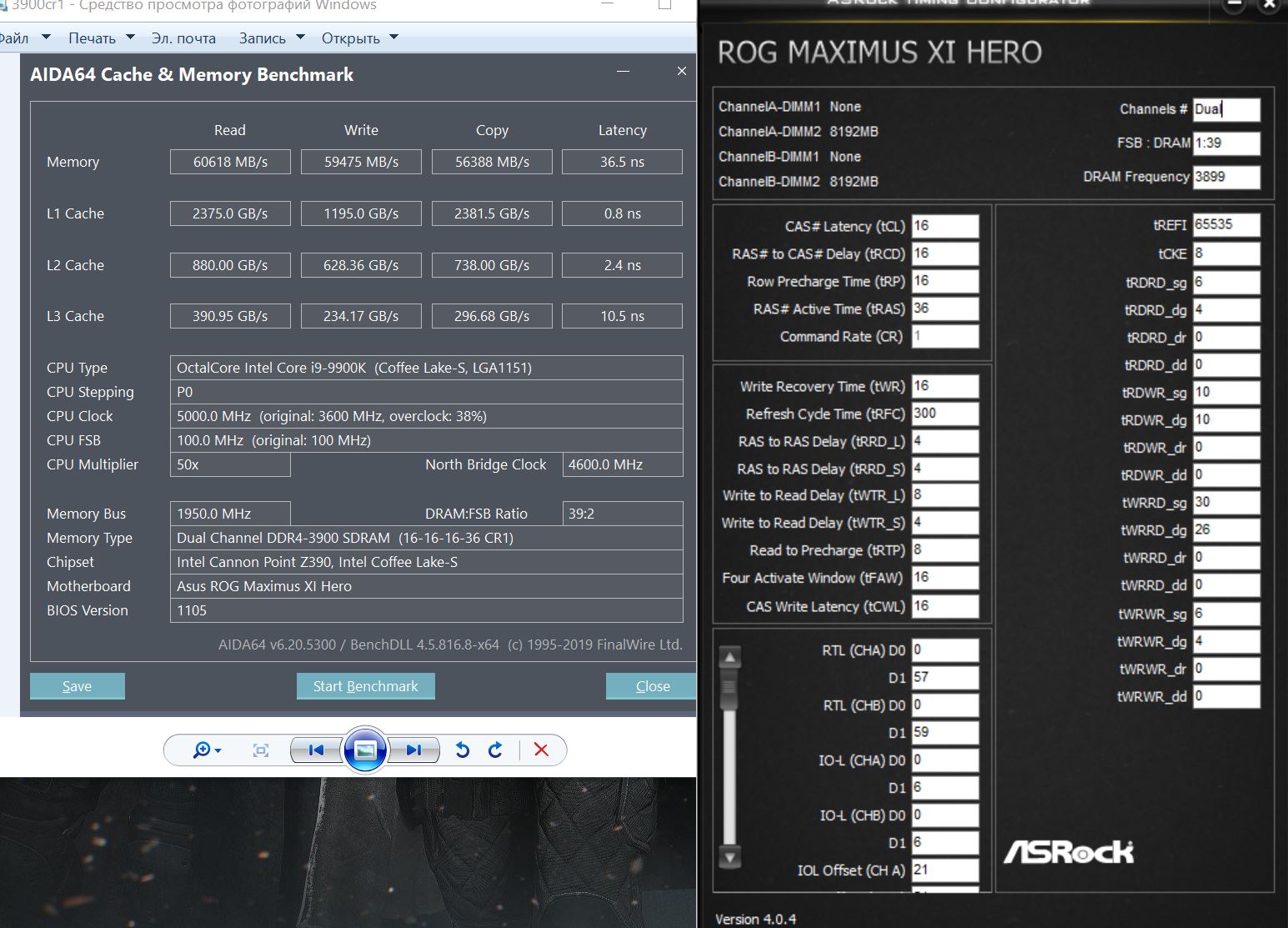Image resolution: width=1288 pixels, height=928 pixels.
Task: Delete photo with the red X icon
Action: point(541,750)
